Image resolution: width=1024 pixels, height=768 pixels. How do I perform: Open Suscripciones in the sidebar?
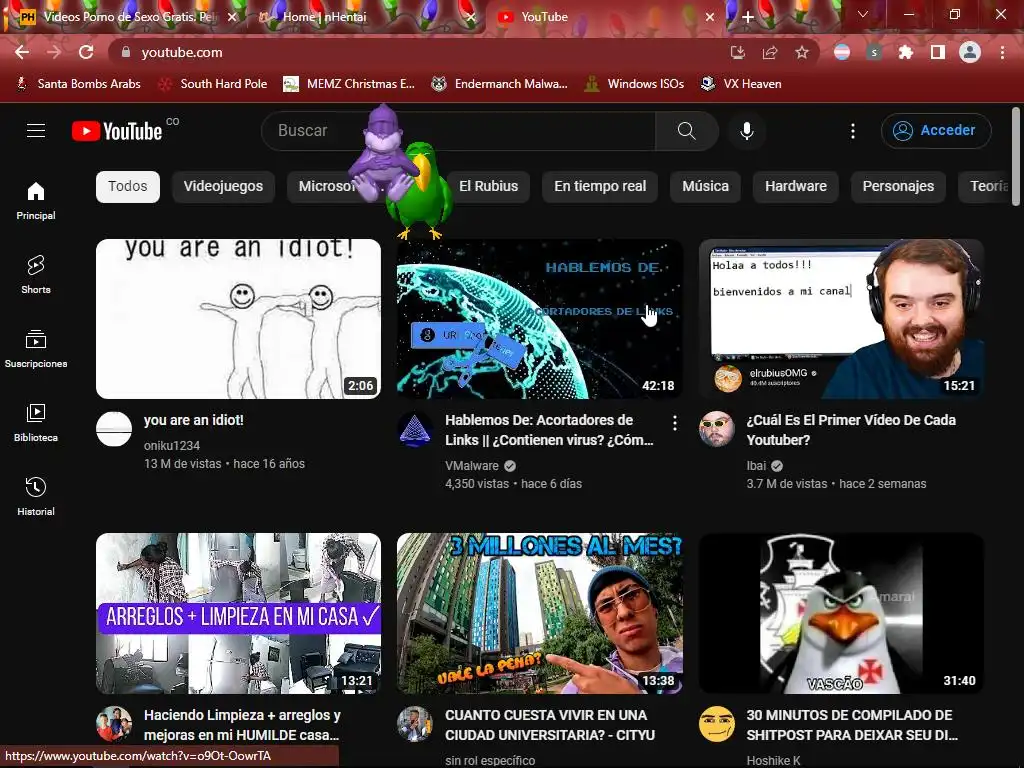pos(36,349)
